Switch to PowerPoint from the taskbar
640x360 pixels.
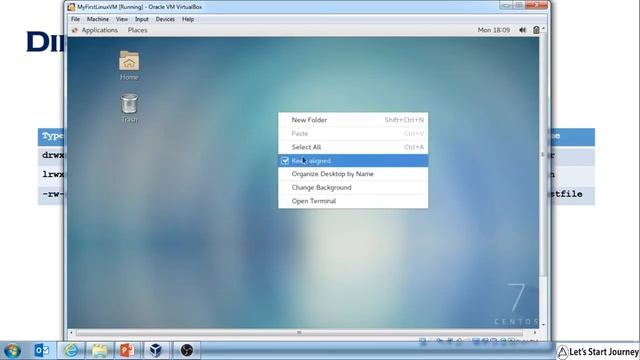[x=127, y=351]
